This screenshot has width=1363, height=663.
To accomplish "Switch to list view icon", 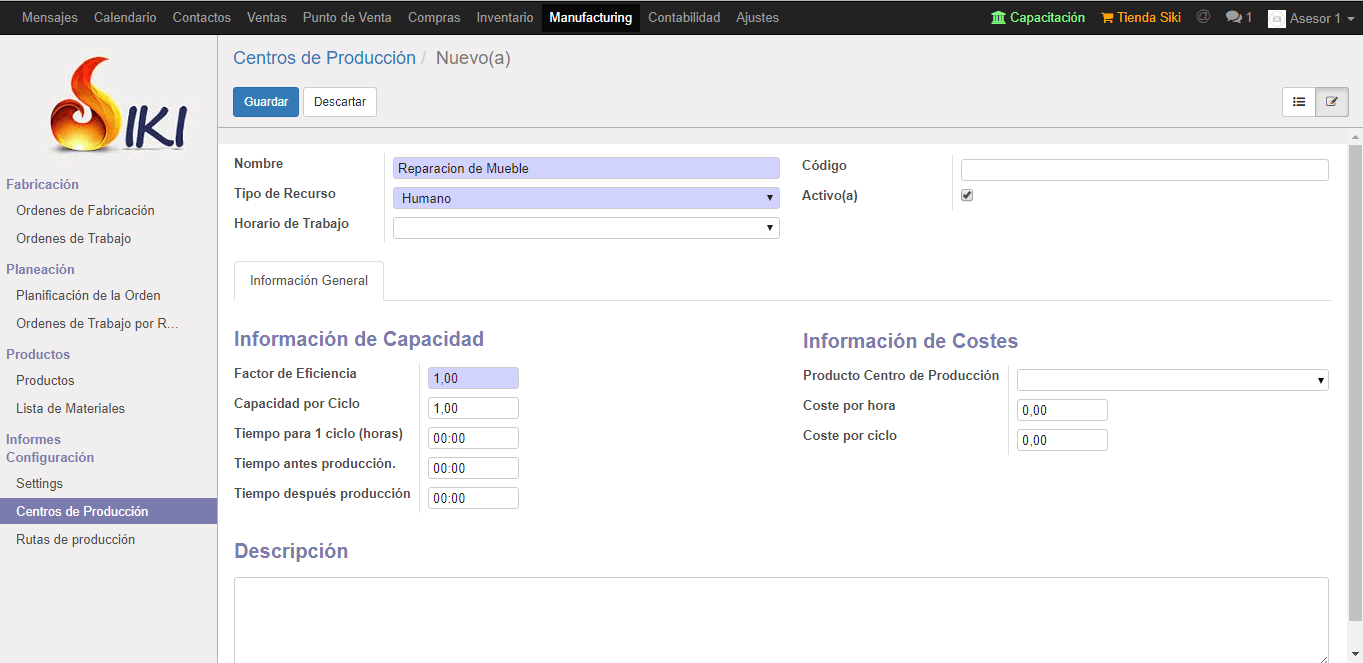I will click(1299, 102).
